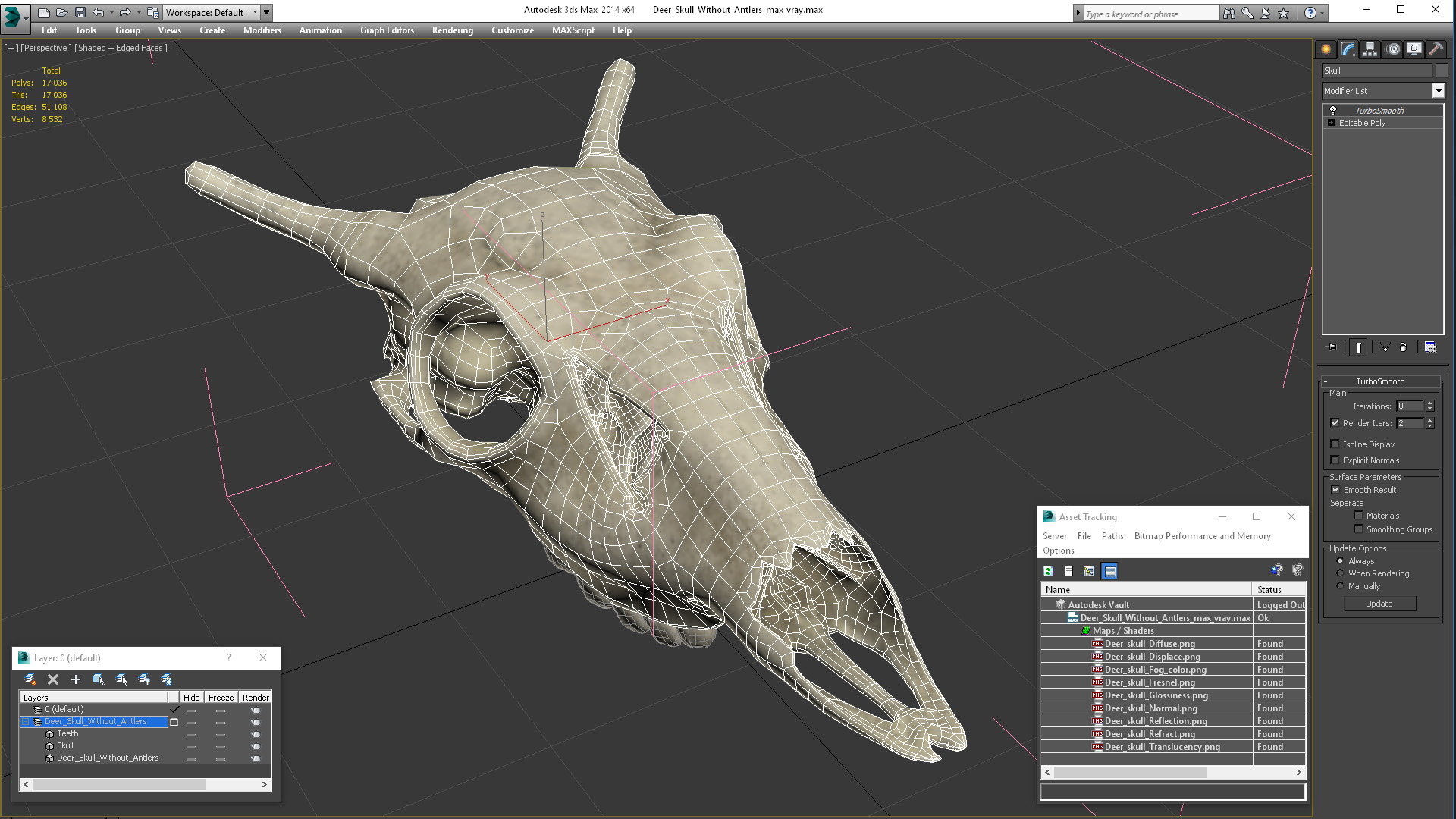Open Paths menu in Asset Tracking
The width and height of the screenshot is (1456, 819).
(x=1112, y=536)
